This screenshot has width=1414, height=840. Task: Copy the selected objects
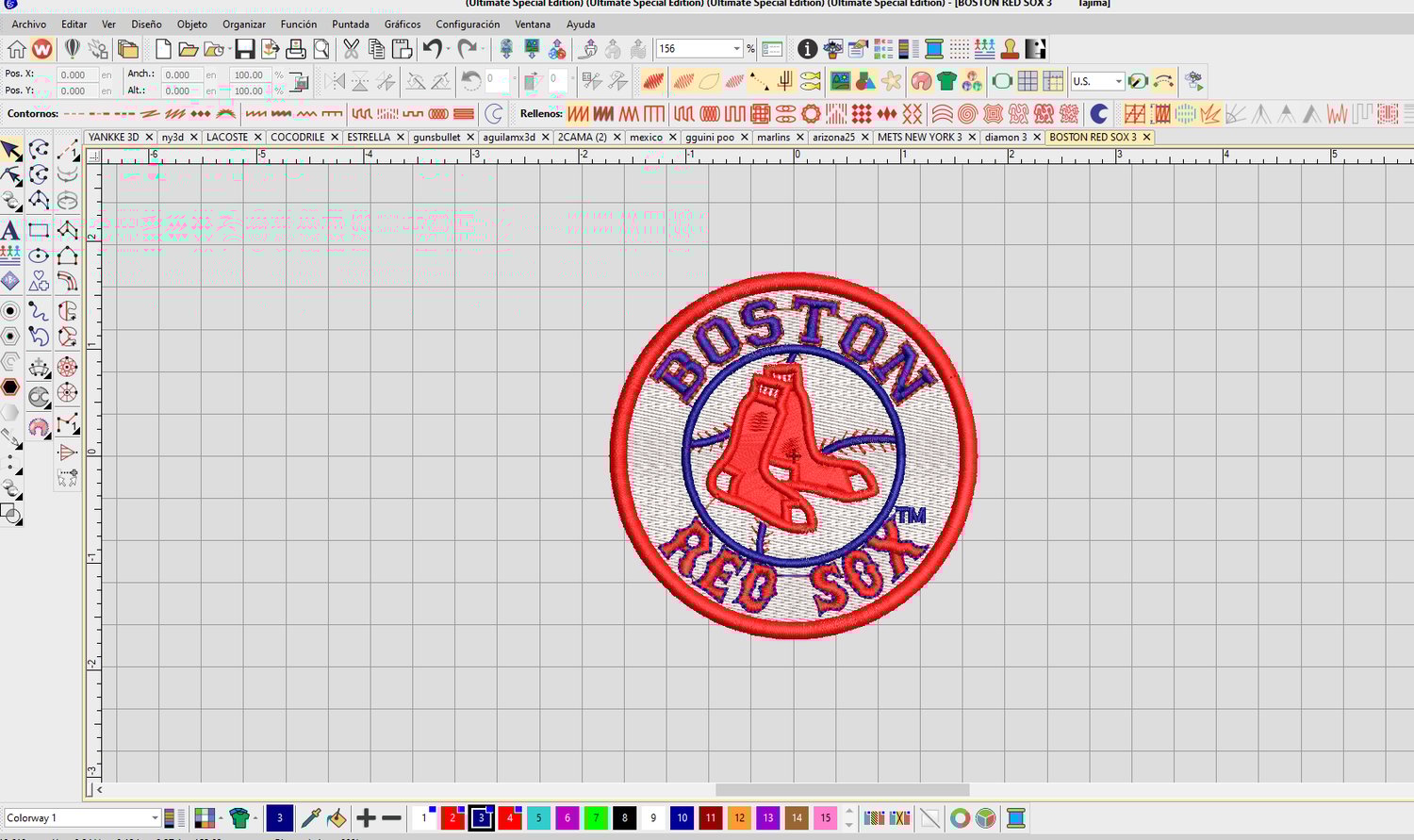[376, 49]
